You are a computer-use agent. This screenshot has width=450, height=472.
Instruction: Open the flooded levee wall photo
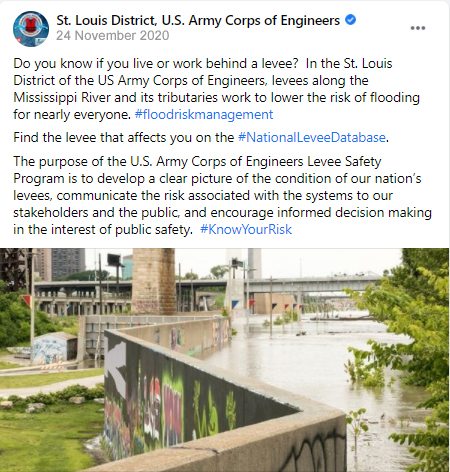(225, 360)
